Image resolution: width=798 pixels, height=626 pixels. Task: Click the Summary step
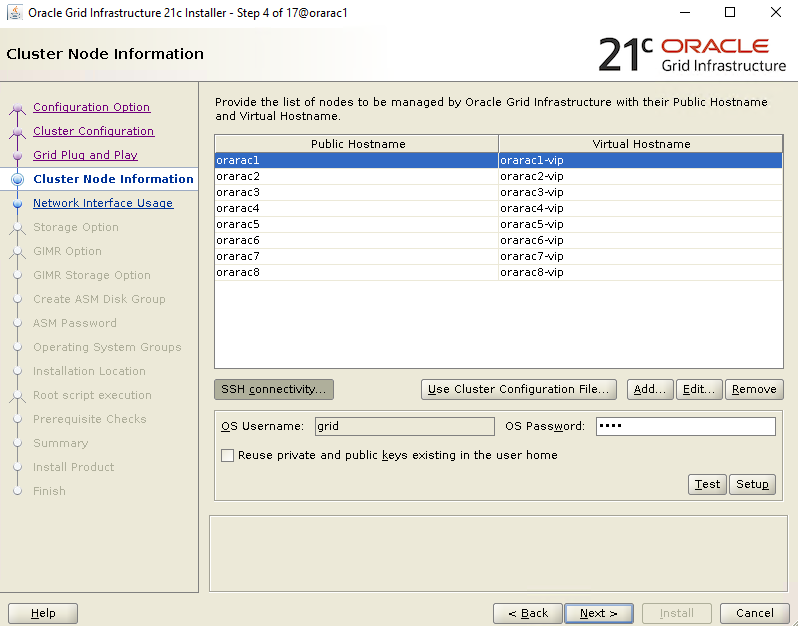61,443
